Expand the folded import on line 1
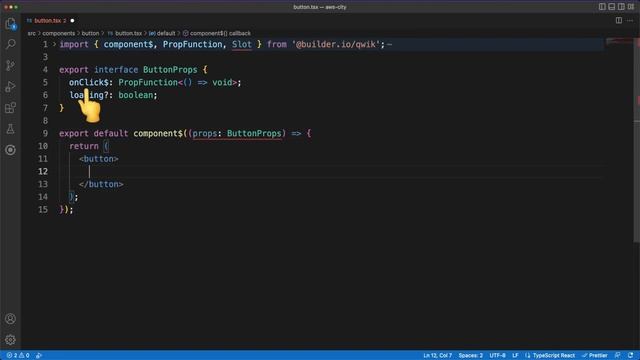The height and width of the screenshot is (360, 640). (54, 44)
